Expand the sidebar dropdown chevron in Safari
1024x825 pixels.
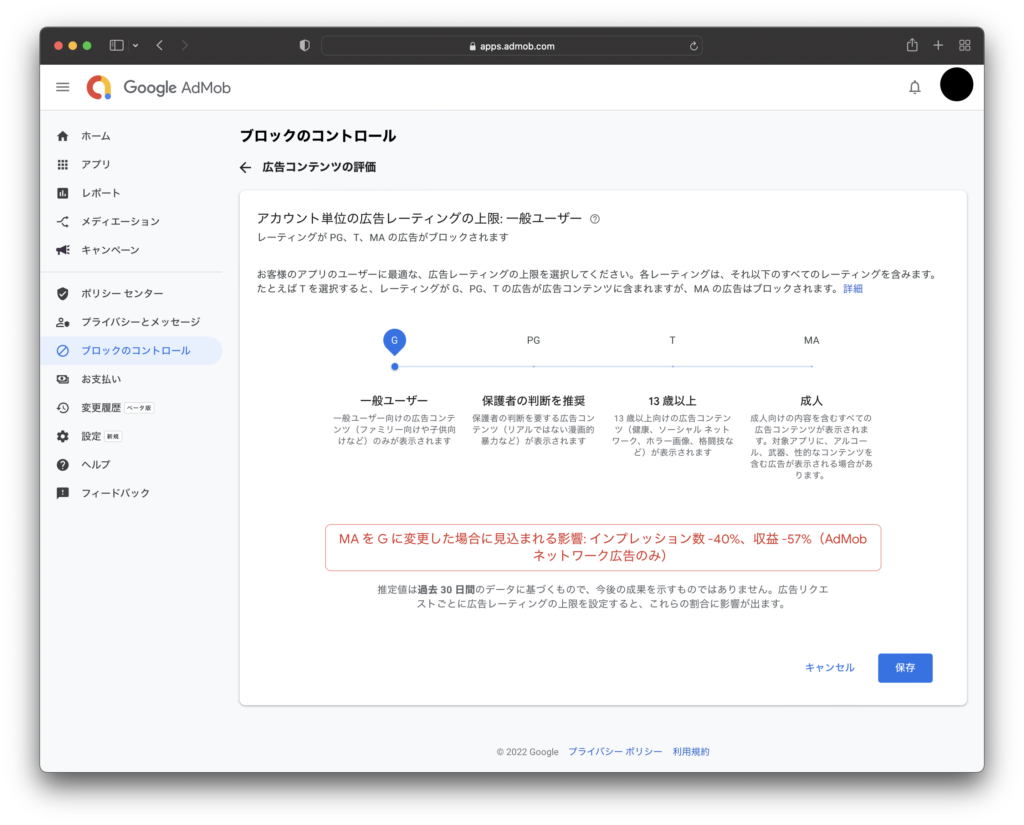[136, 46]
